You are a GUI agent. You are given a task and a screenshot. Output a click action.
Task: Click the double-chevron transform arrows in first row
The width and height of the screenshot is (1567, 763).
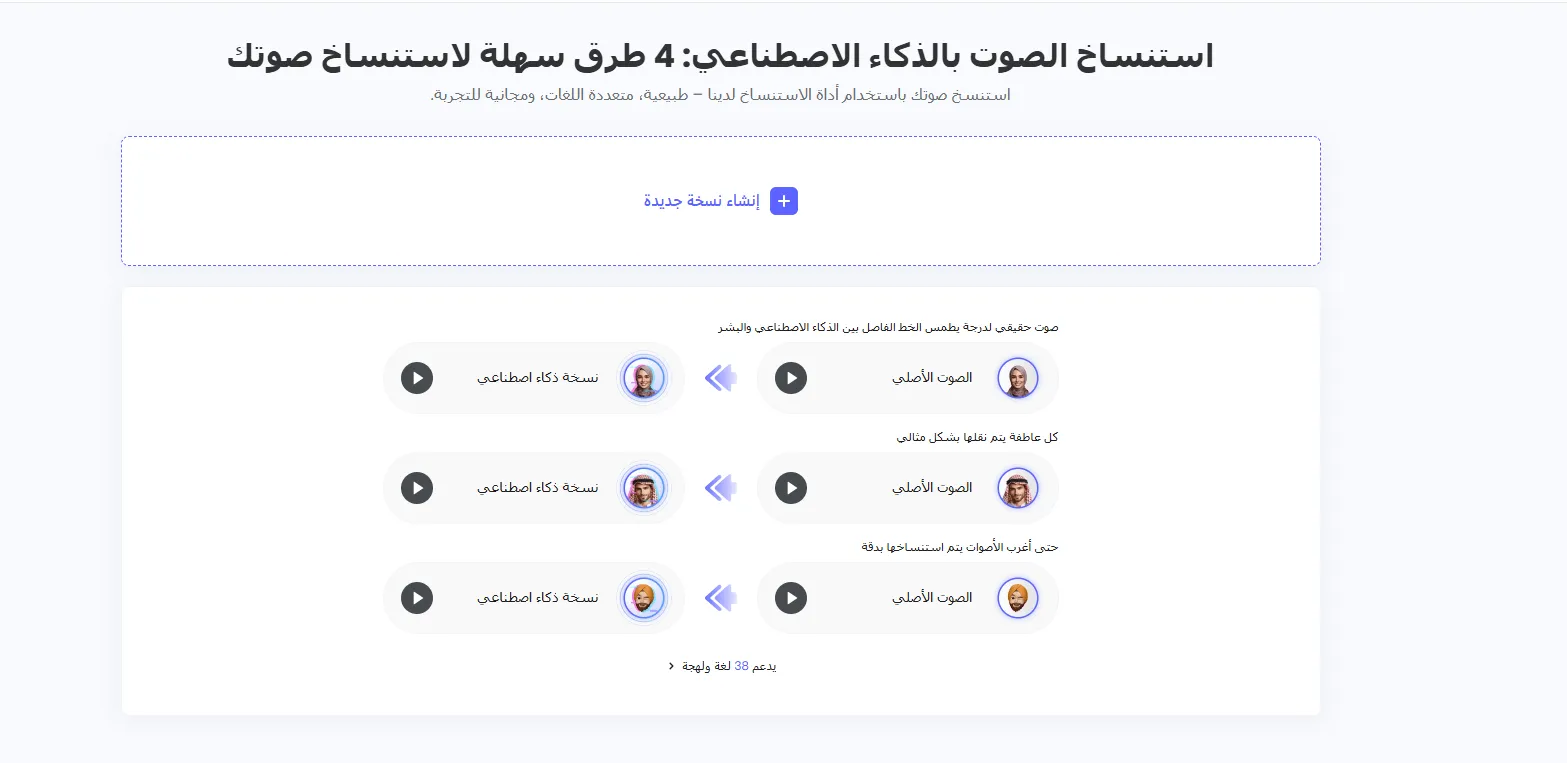[x=719, y=378]
